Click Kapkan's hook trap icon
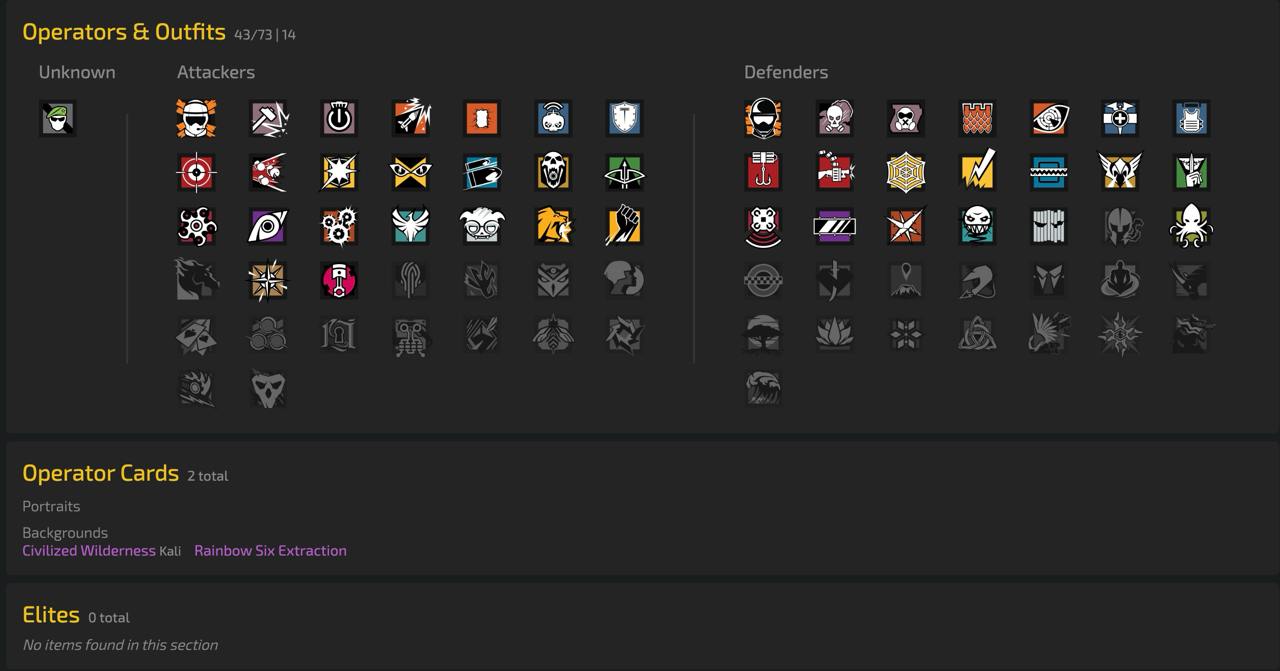Viewport: 1280px width, 671px height. [763, 172]
